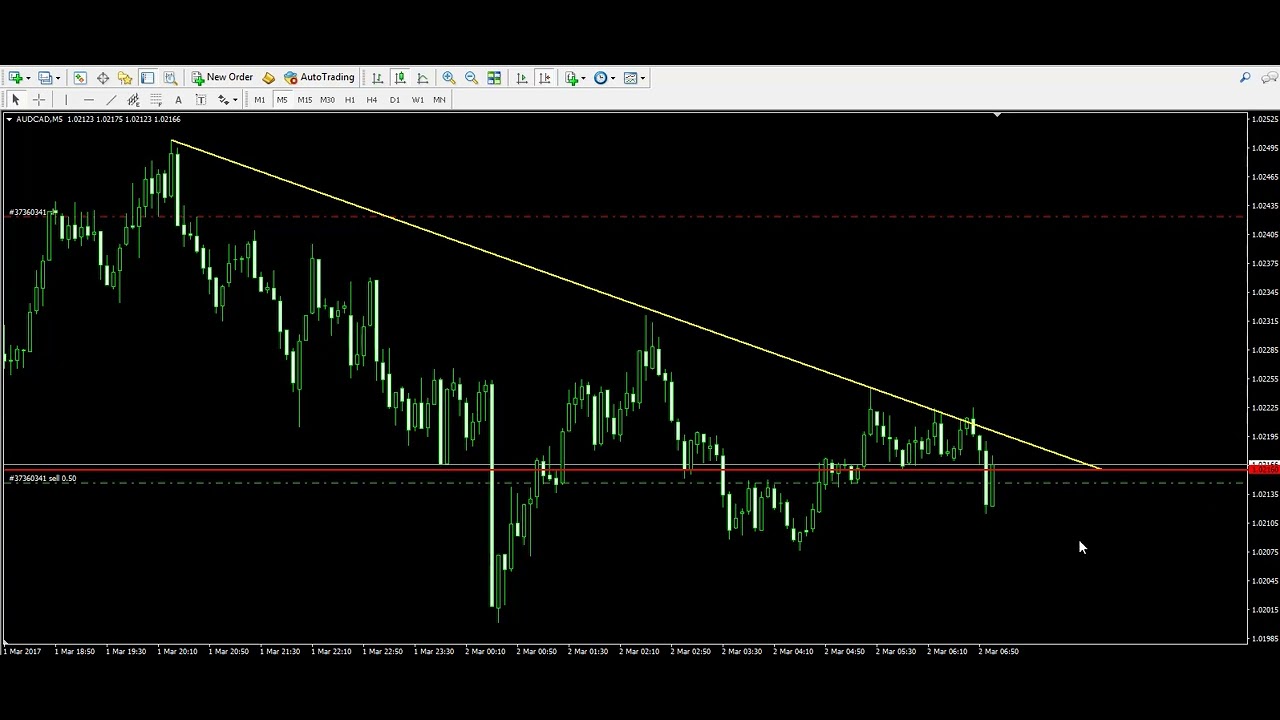This screenshot has width=1280, height=720.
Task: Open the Periods clock icon
Action: point(600,77)
